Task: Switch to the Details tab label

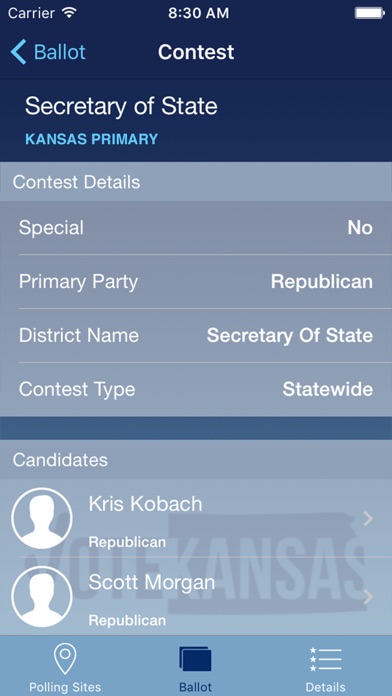Action: point(325,687)
